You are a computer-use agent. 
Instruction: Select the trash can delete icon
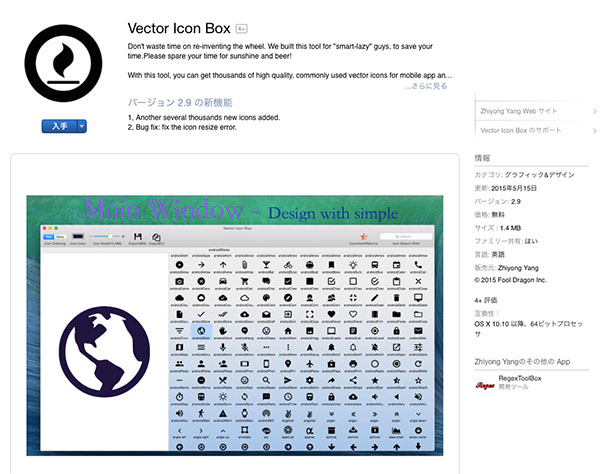click(396, 298)
